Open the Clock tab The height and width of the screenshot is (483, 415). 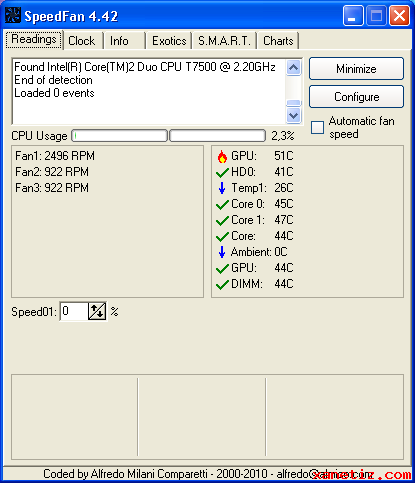click(x=82, y=41)
